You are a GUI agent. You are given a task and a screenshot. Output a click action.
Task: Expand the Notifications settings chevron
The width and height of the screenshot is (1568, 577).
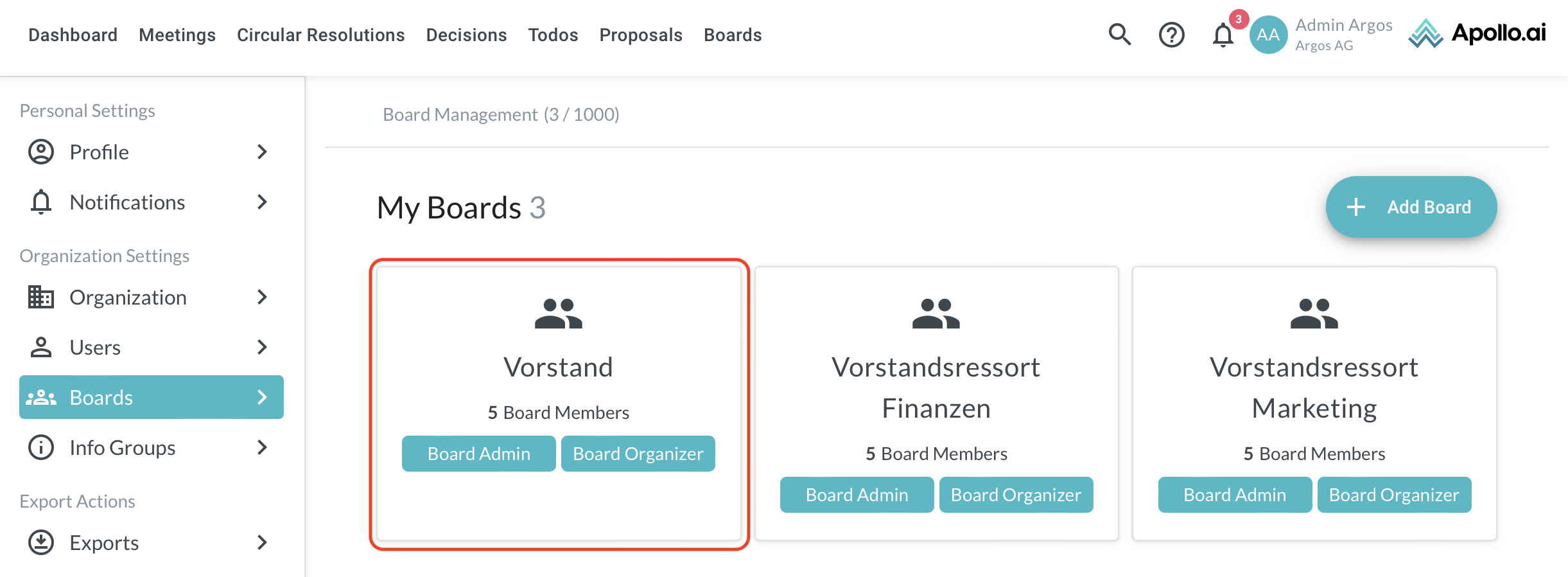coord(262,202)
